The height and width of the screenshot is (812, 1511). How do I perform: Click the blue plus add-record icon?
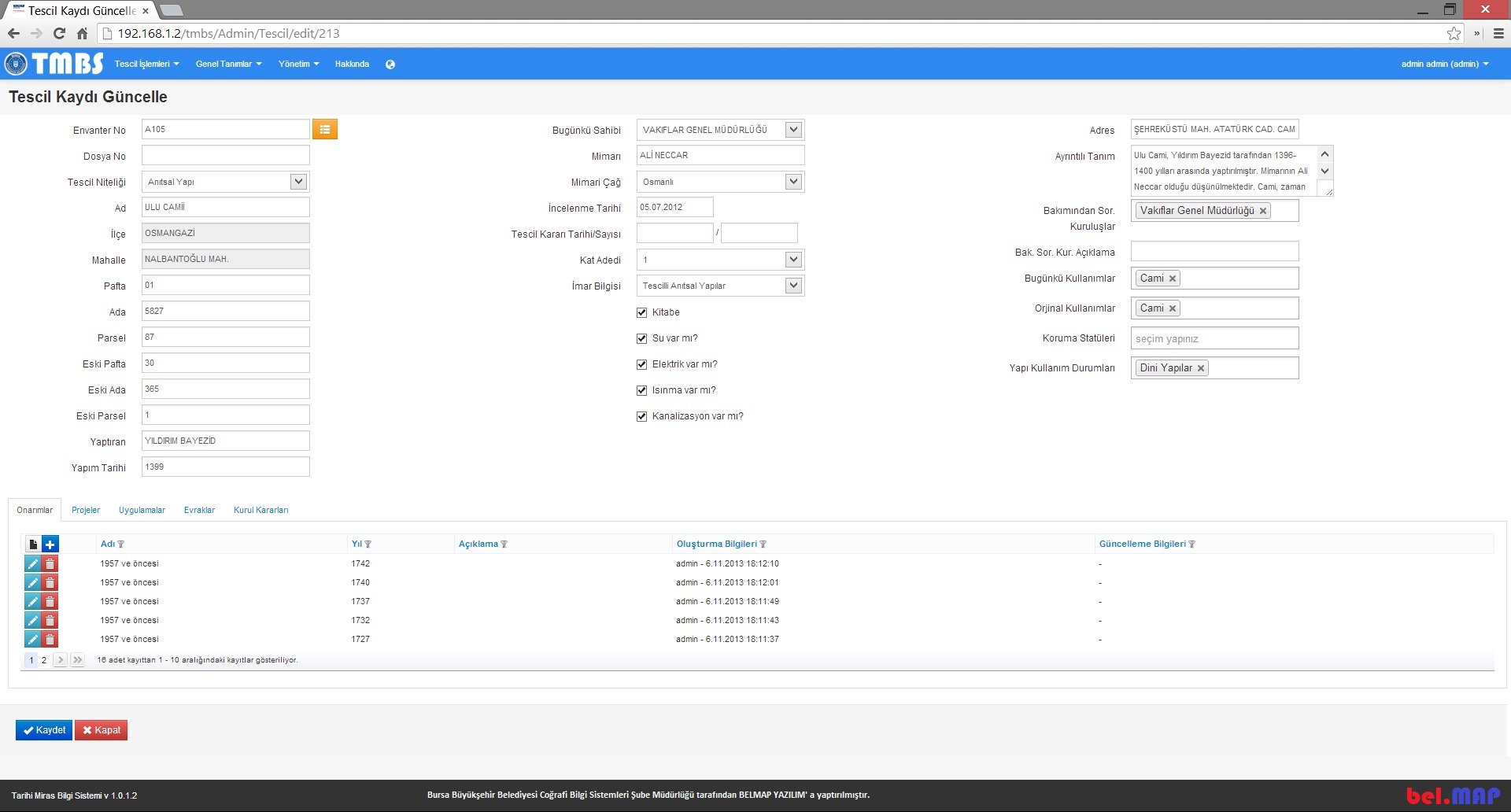[50, 544]
